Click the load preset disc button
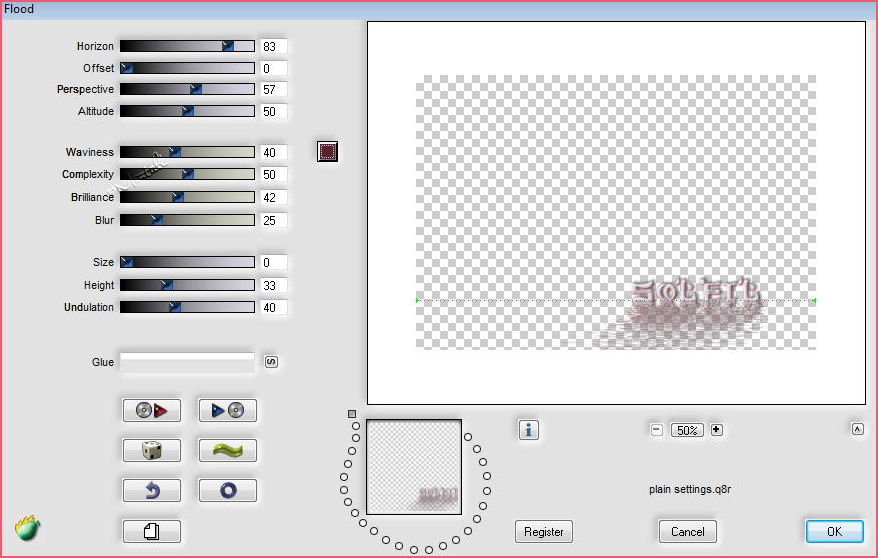878x558 pixels. pos(152,410)
